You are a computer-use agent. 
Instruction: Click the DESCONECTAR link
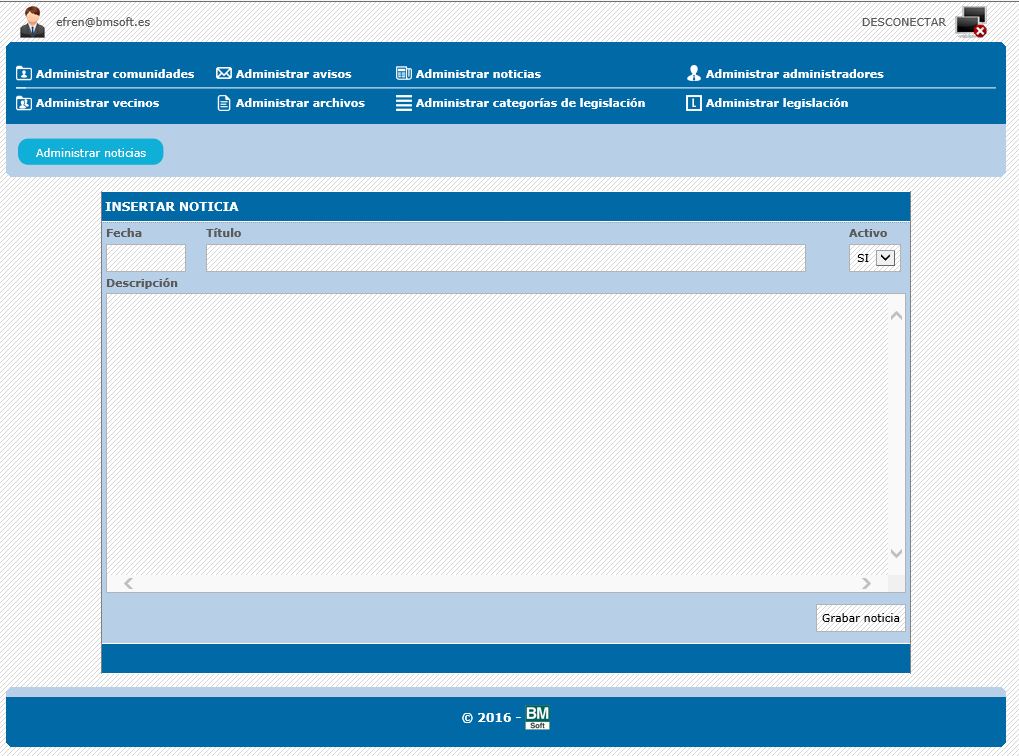click(903, 22)
